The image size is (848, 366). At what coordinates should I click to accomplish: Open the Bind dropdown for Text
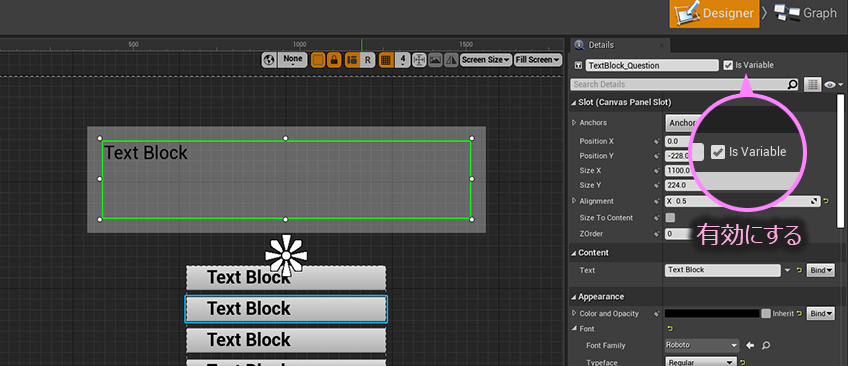coord(820,270)
